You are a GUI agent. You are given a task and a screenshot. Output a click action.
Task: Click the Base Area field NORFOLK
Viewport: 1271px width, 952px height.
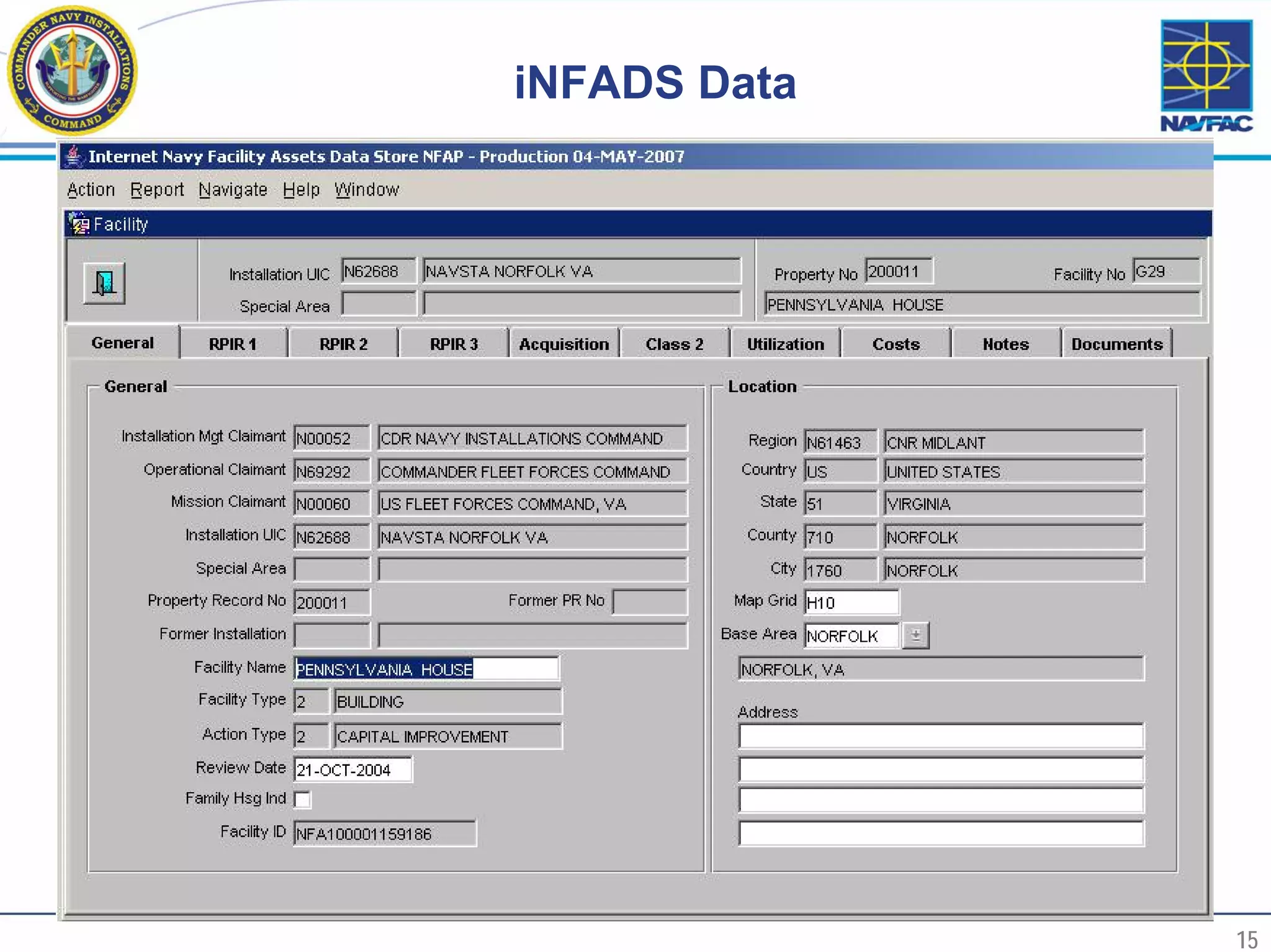[851, 635]
